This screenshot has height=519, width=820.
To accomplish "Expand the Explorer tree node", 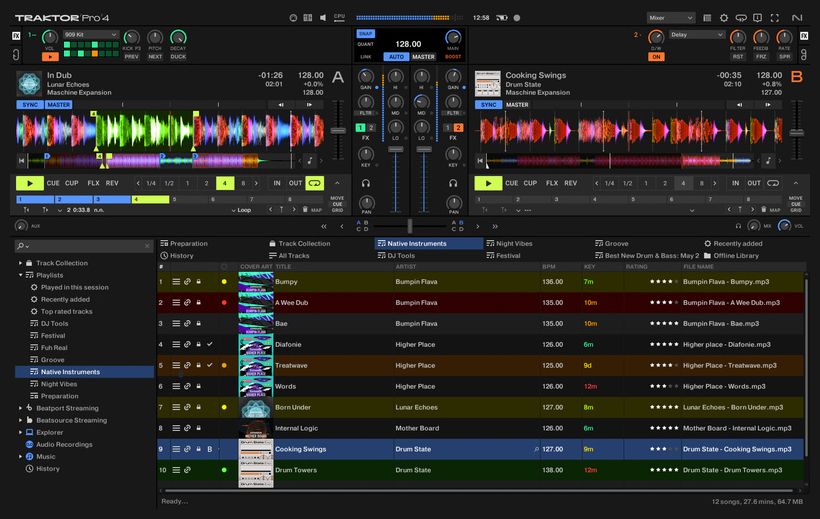I will pos(20,432).
